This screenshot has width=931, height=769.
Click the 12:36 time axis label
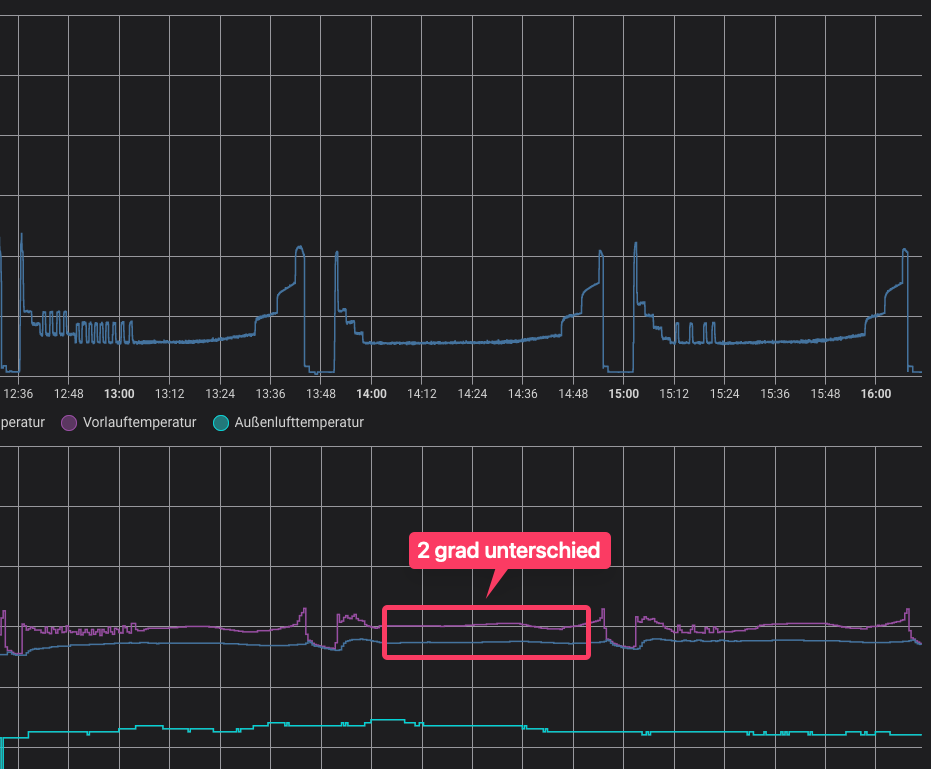[x=18, y=394]
